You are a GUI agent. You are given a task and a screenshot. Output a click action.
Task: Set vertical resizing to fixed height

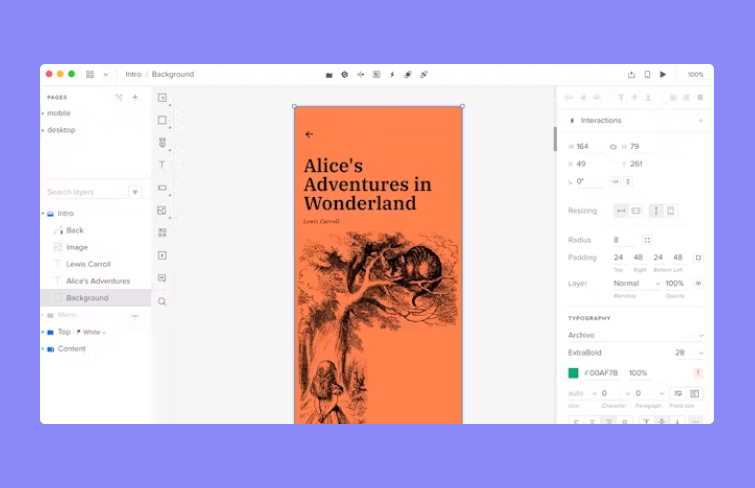point(656,211)
